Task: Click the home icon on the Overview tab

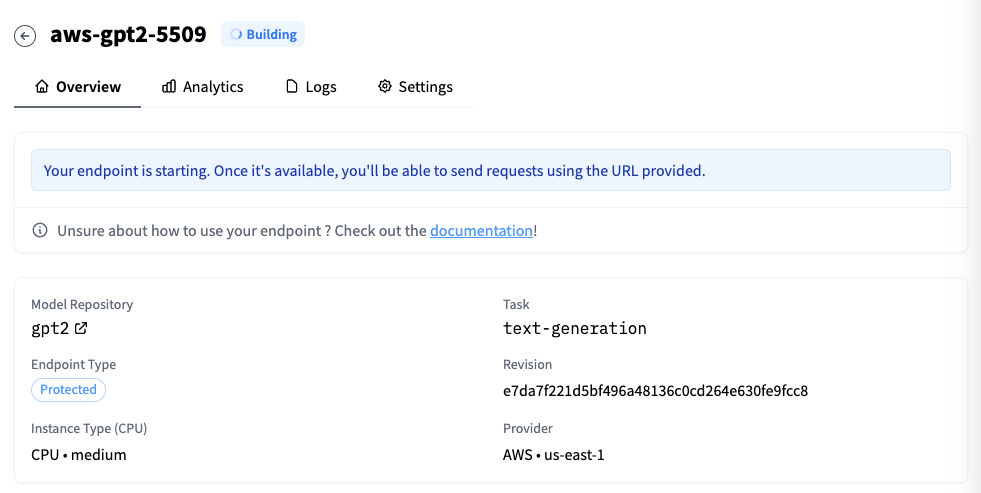Action: [42, 87]
